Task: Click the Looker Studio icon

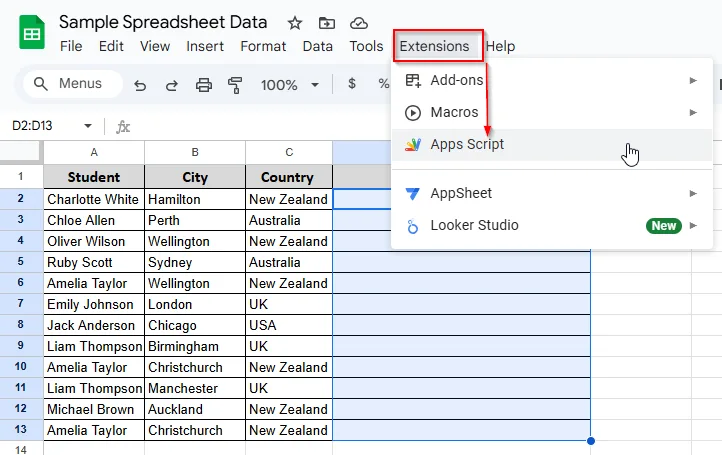Action: [413, 226]
